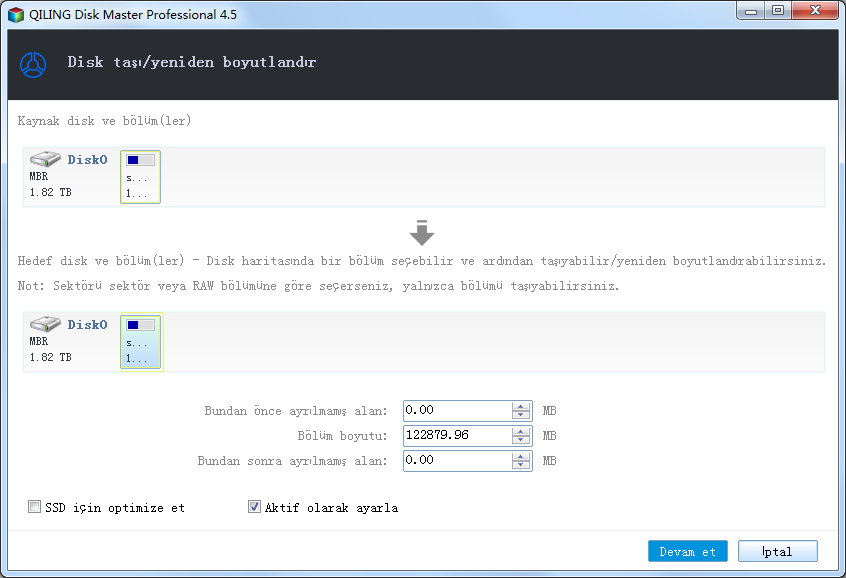Click the Disk taşı/yeniden boyutlandır title

[x=192, y=63]
